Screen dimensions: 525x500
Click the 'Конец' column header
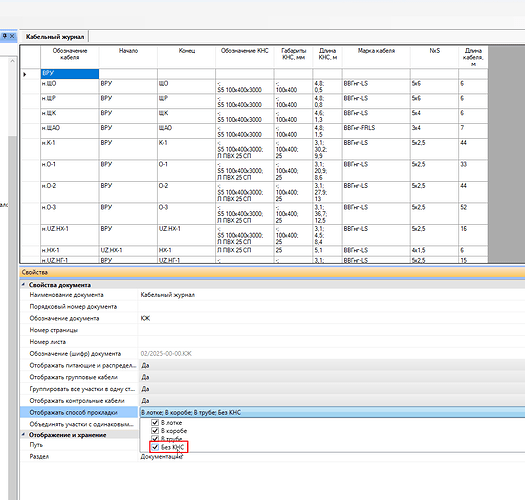coord(186,57)
